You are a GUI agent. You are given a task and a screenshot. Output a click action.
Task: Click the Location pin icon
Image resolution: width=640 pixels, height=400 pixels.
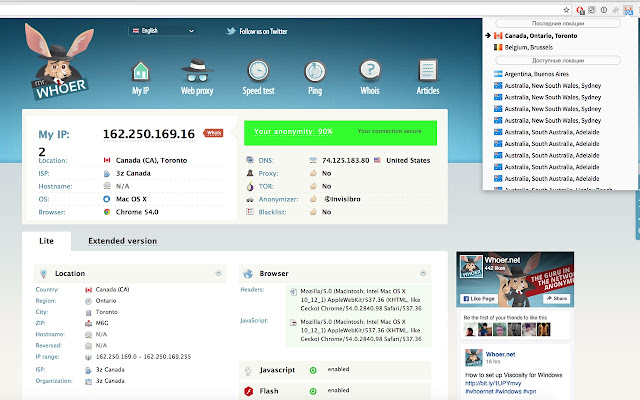coord(44,274)
